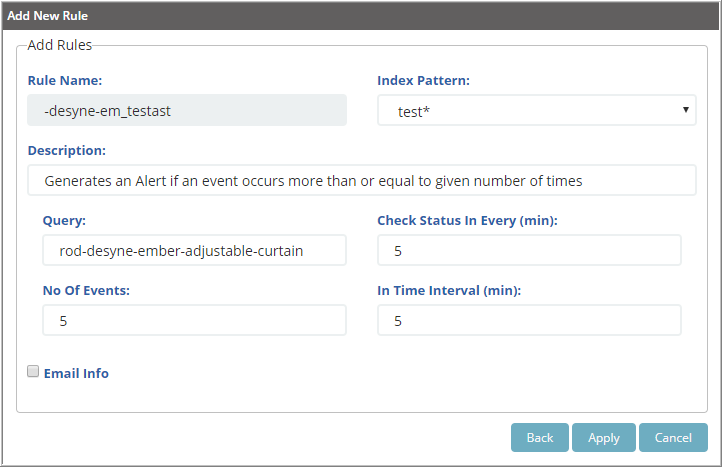
Task: Go back with the Back button
Action: 540,438
